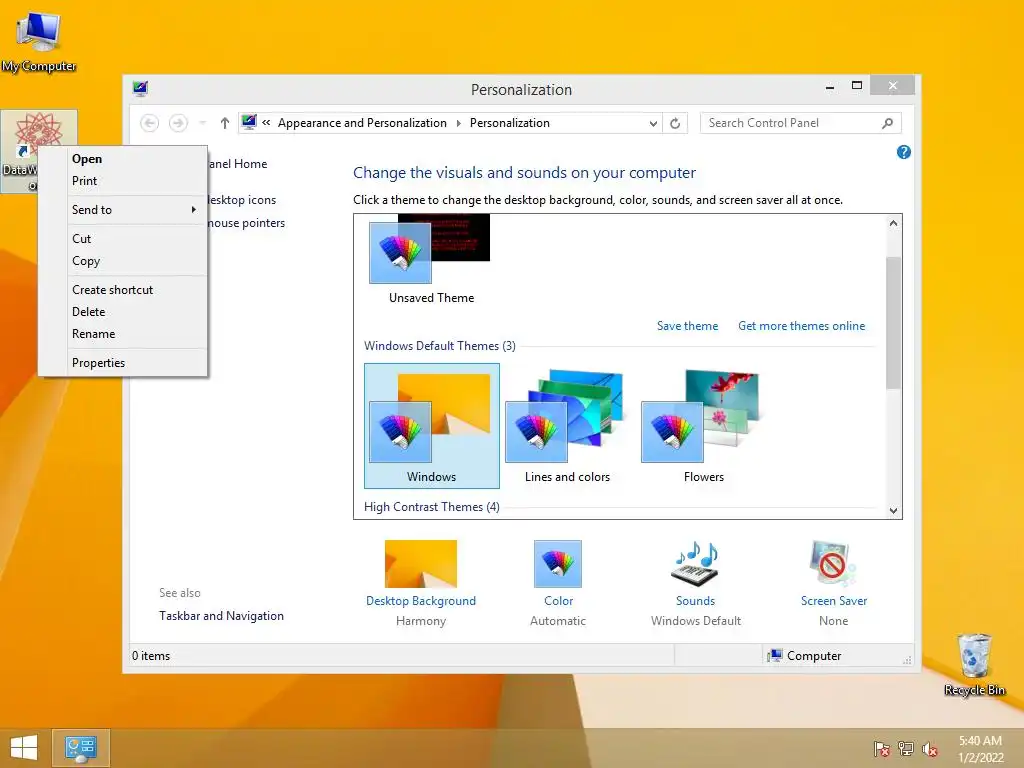Refresh the Personalization page
Image resolution: width=1024 pixels, height=768 pixels.
coord(675,123)
